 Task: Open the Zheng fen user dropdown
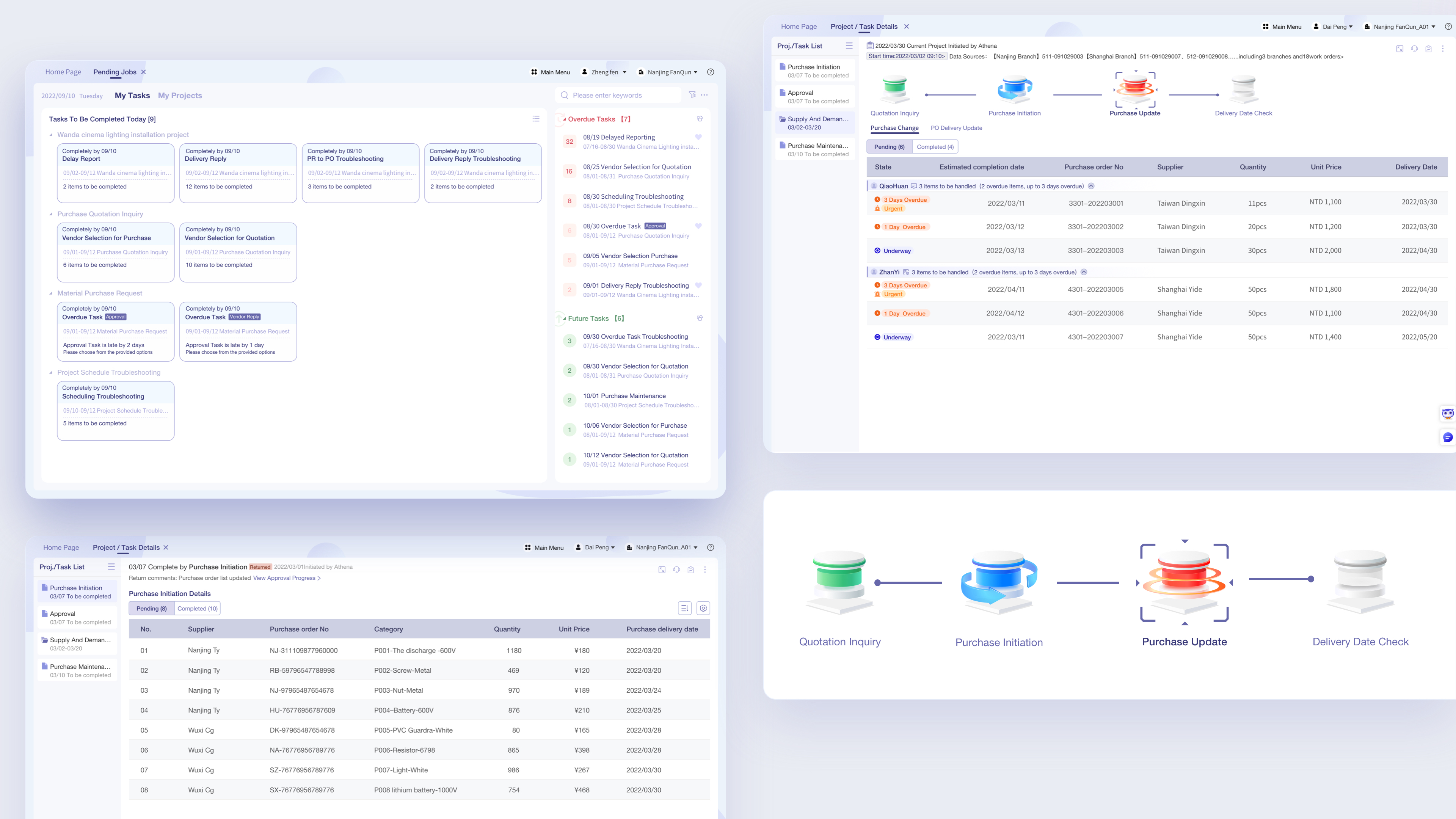tap(605, 72)
